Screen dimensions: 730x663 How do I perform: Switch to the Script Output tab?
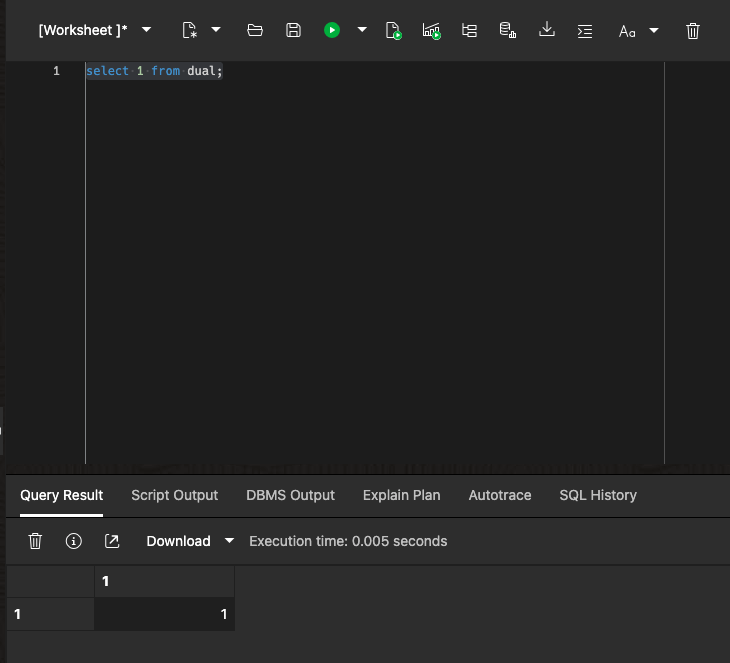coord(174,495)
